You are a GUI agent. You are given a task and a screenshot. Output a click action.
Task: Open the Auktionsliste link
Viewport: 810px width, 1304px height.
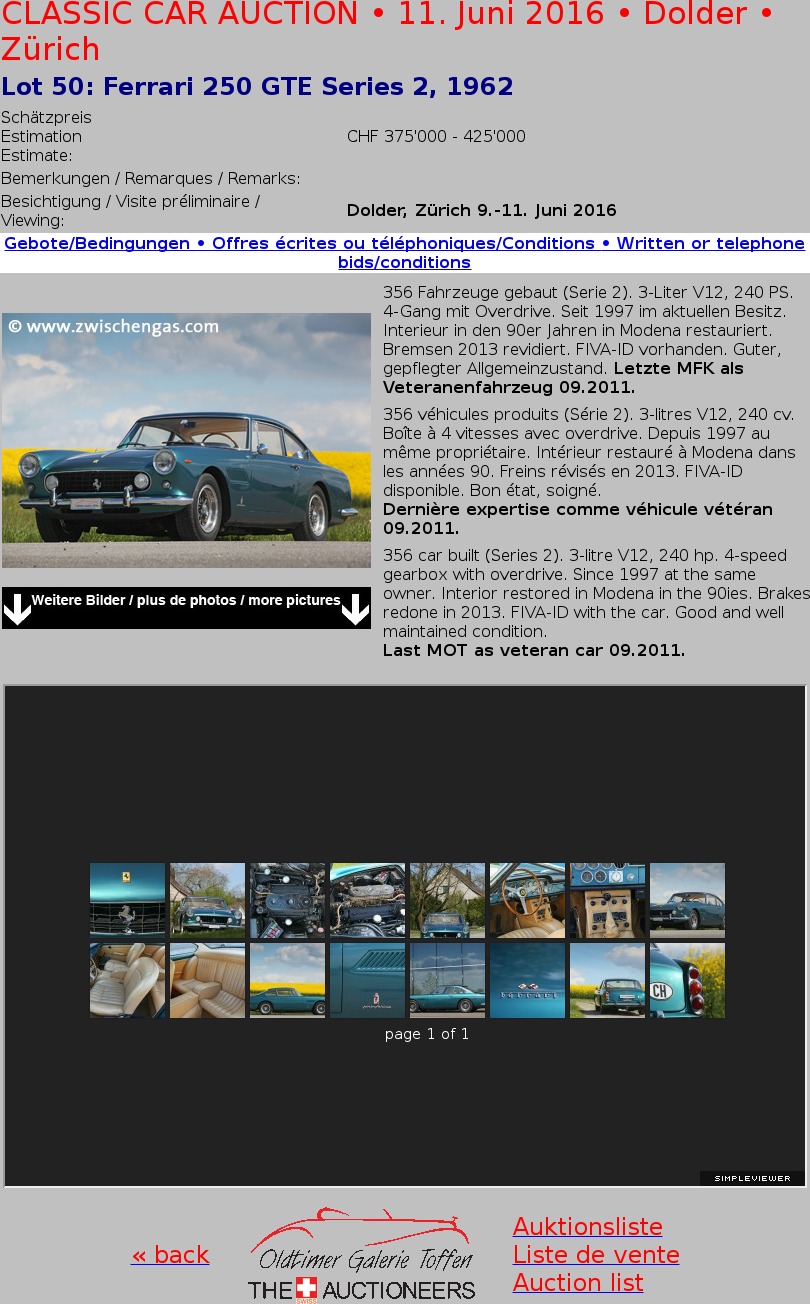point(588,1227)
